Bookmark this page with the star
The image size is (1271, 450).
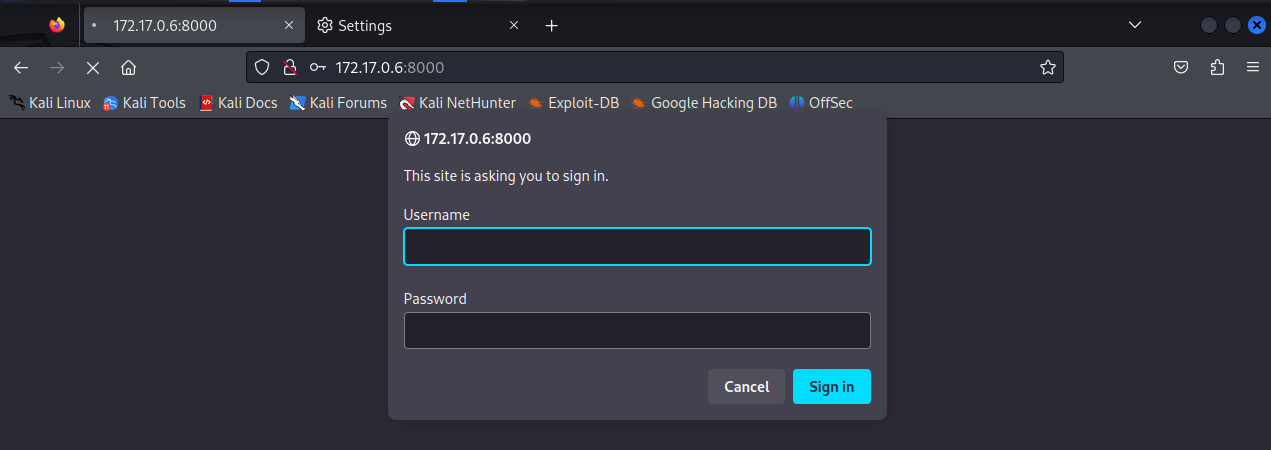[x=1047, y=68]
